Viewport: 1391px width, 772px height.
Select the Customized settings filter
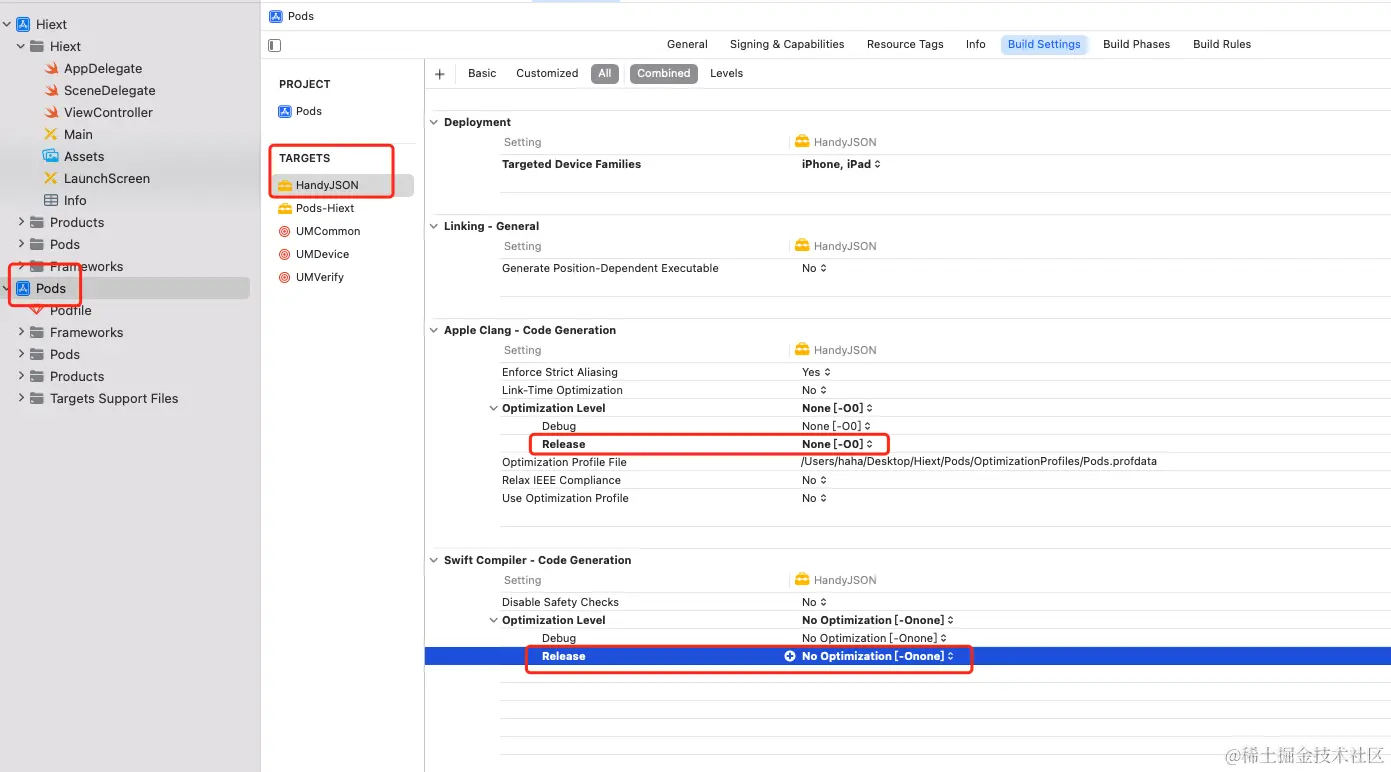547,73
